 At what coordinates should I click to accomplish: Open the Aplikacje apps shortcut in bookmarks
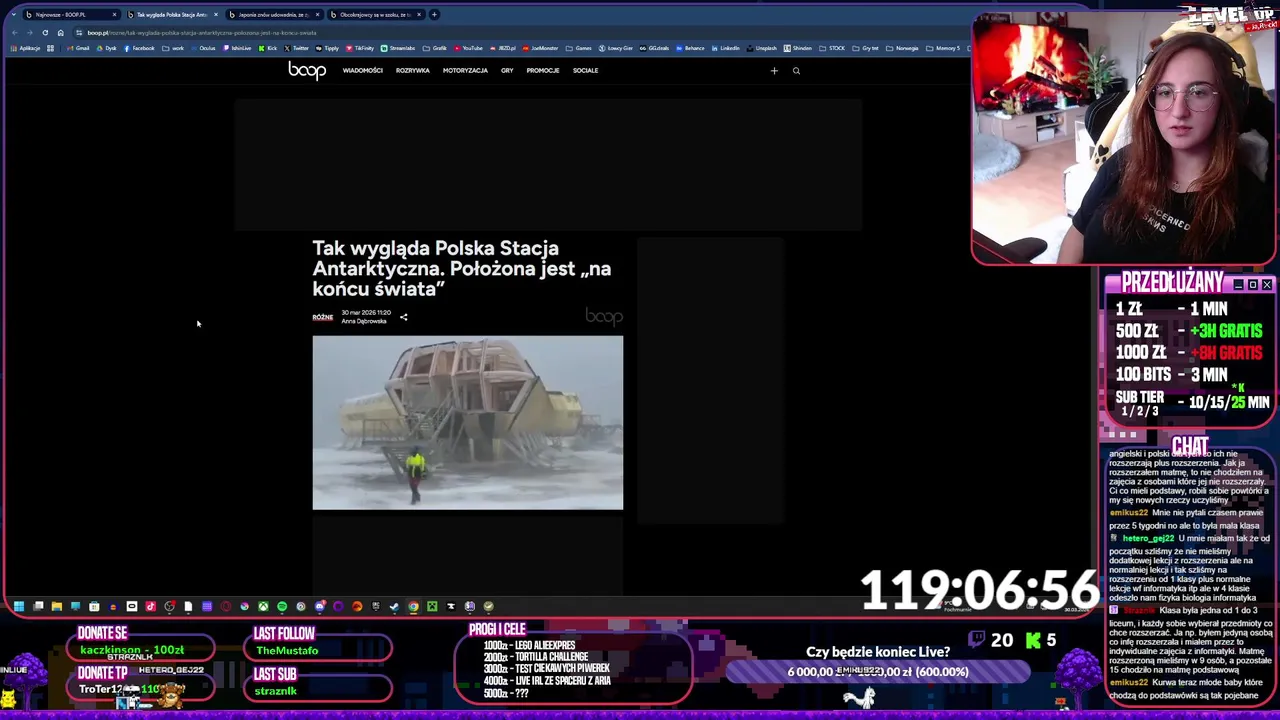coord(25,48)
